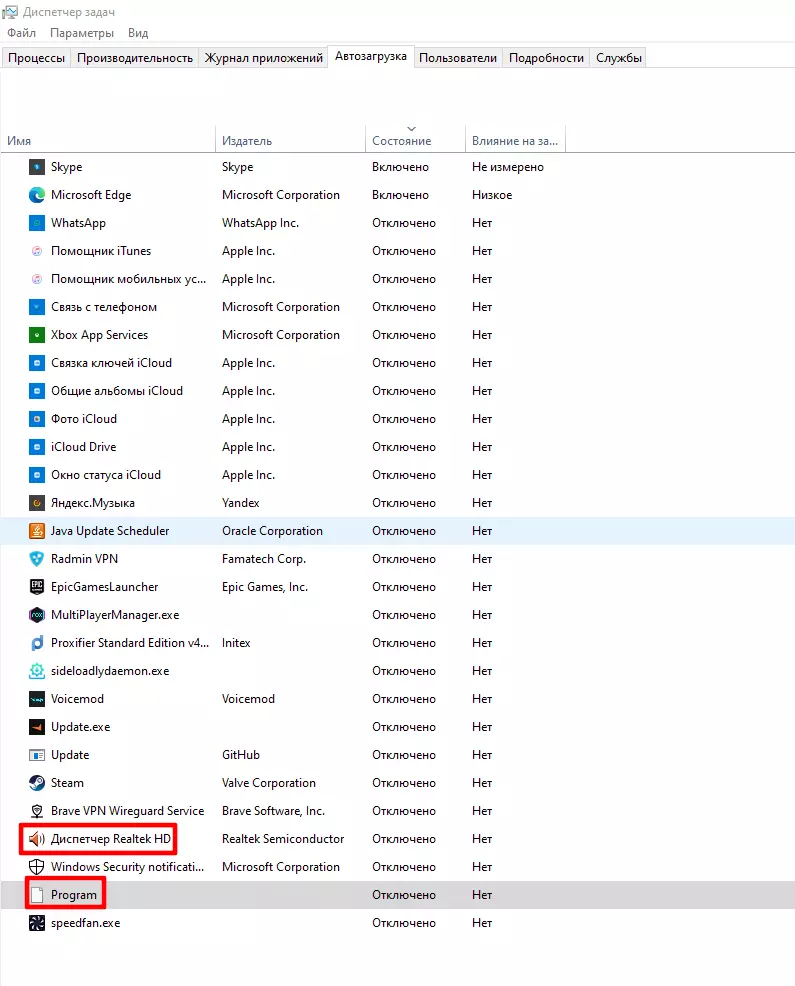Viewport: 795px width, 986px height.
Task: Click Не измерено impact for Skype
Action: tap(508, 167)
